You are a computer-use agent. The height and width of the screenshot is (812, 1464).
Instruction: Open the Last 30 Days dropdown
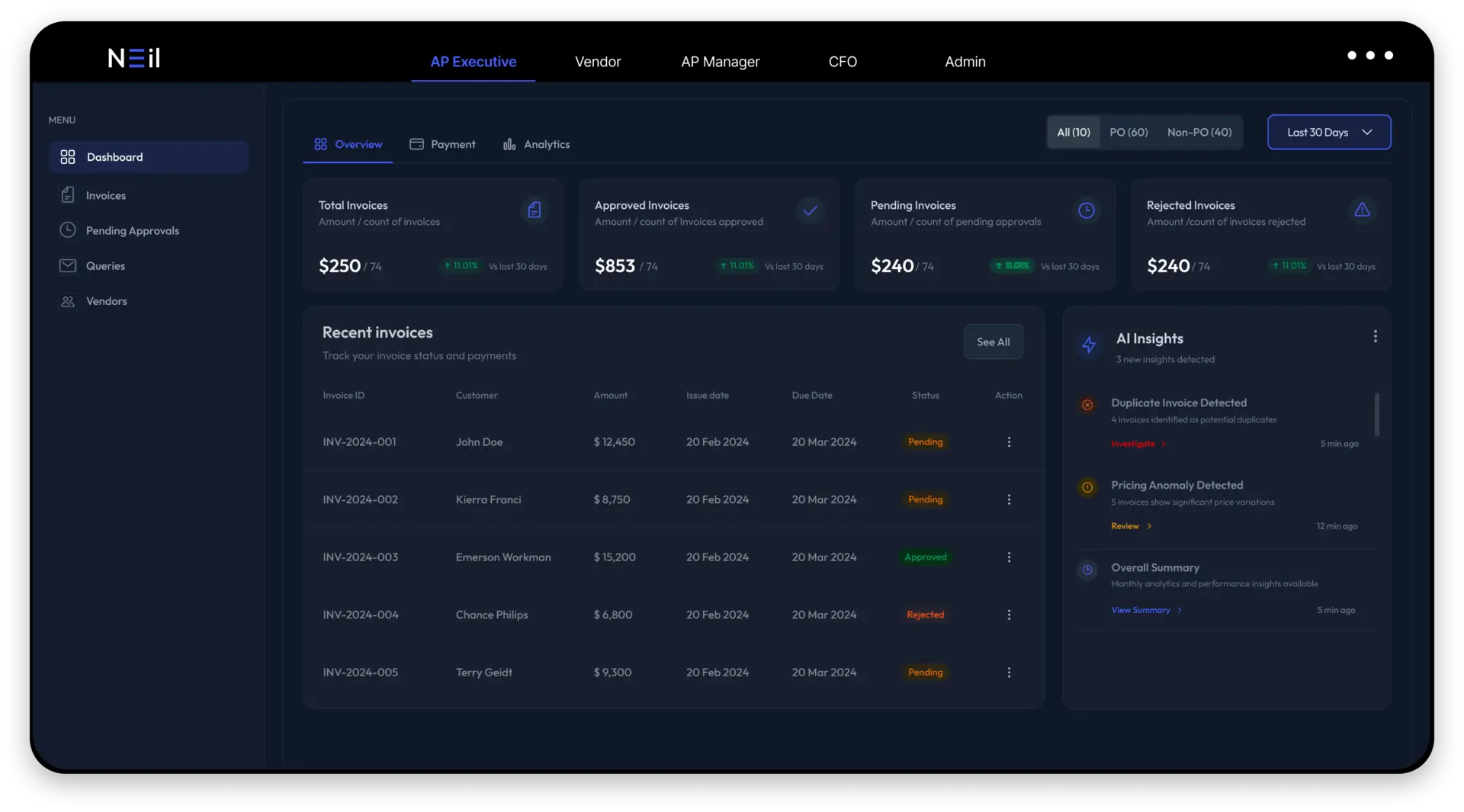(x=1329, y=132)
